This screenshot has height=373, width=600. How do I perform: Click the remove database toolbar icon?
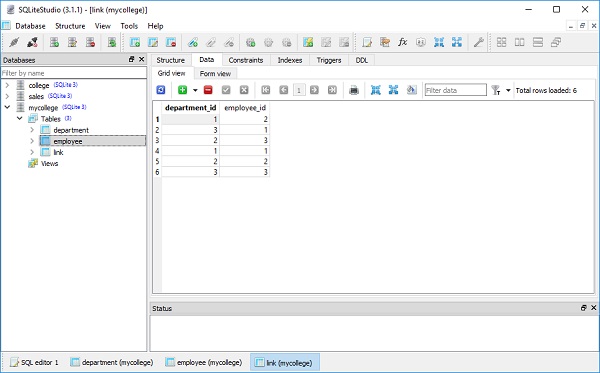(x=90, y=42)
